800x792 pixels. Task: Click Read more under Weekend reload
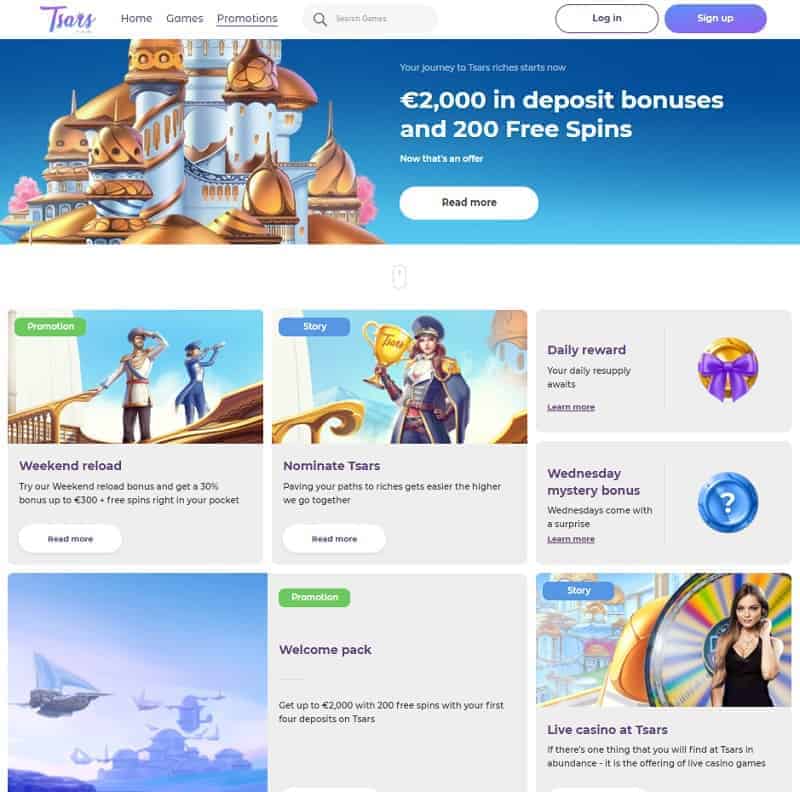pyautogui.click(x=70, y=539)
